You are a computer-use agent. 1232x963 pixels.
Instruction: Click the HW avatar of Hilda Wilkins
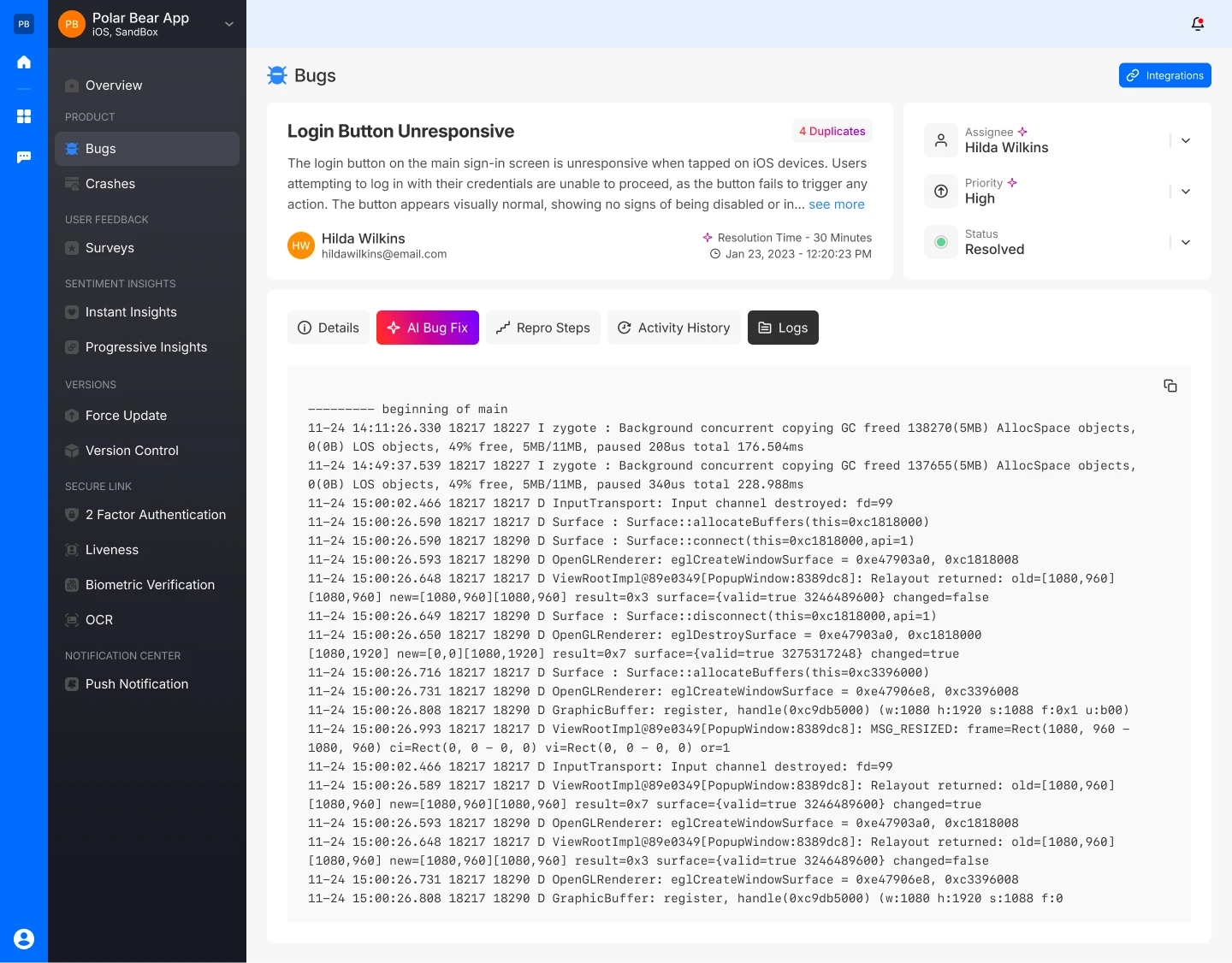pos(301,245)
